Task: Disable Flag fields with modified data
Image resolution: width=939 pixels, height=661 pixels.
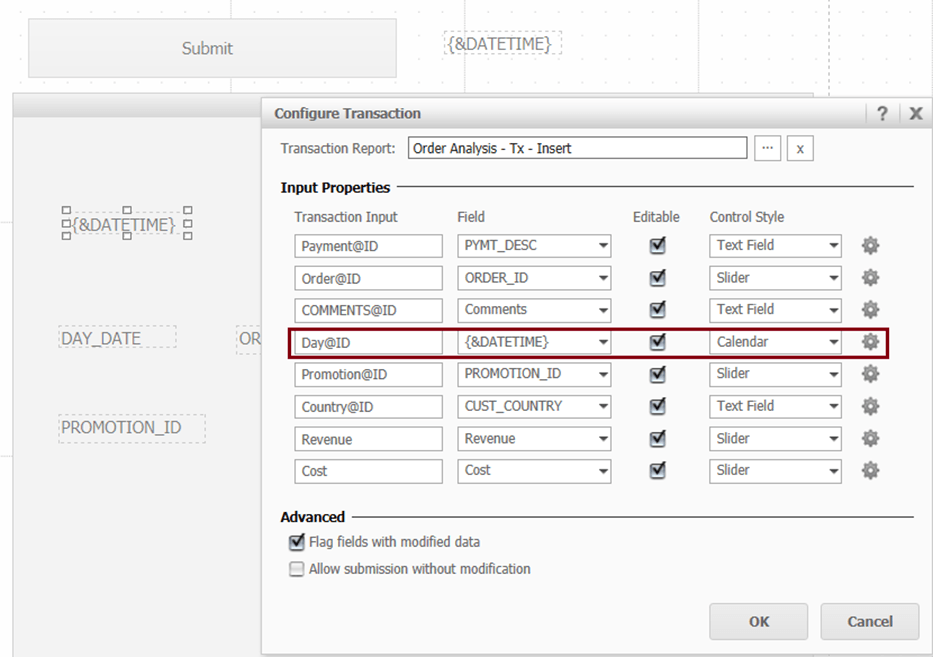Action: point(296,542)
